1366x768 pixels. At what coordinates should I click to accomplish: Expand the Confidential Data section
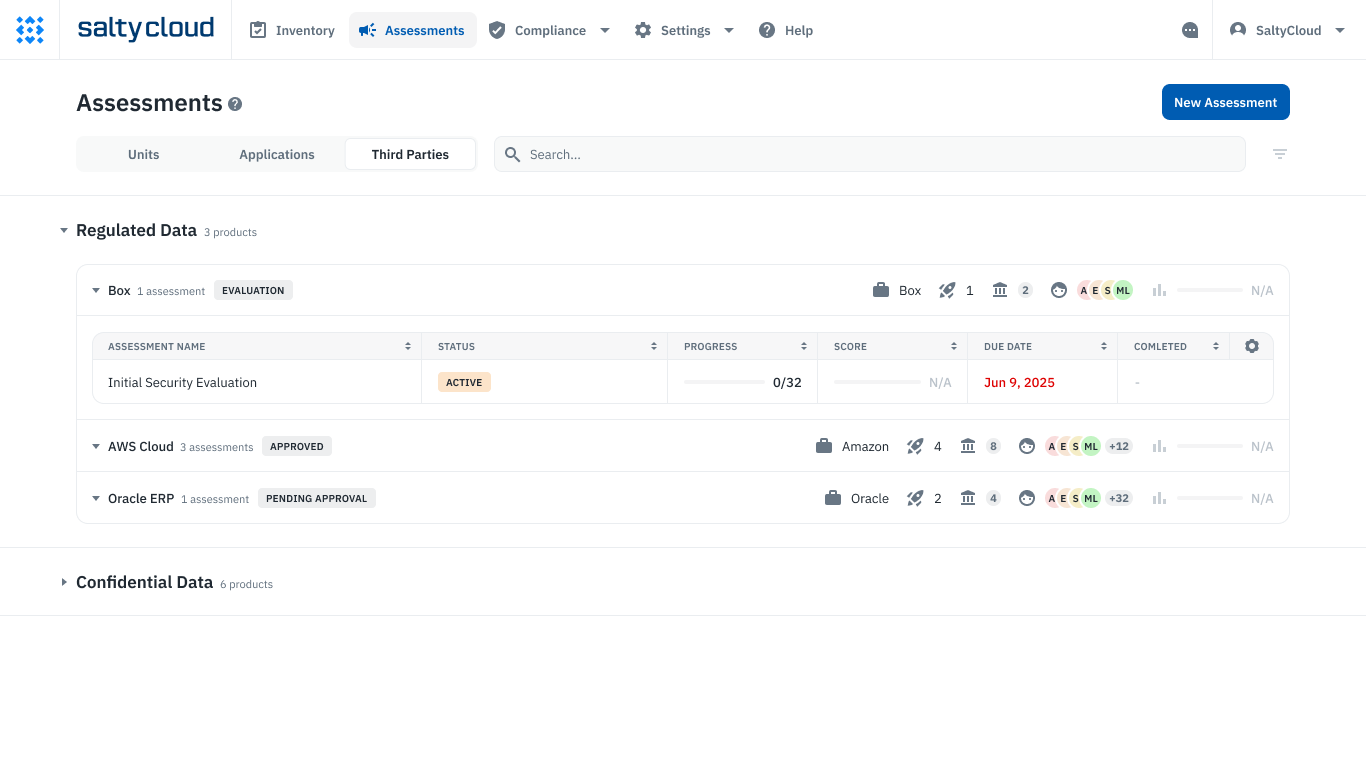coord(64,582)
